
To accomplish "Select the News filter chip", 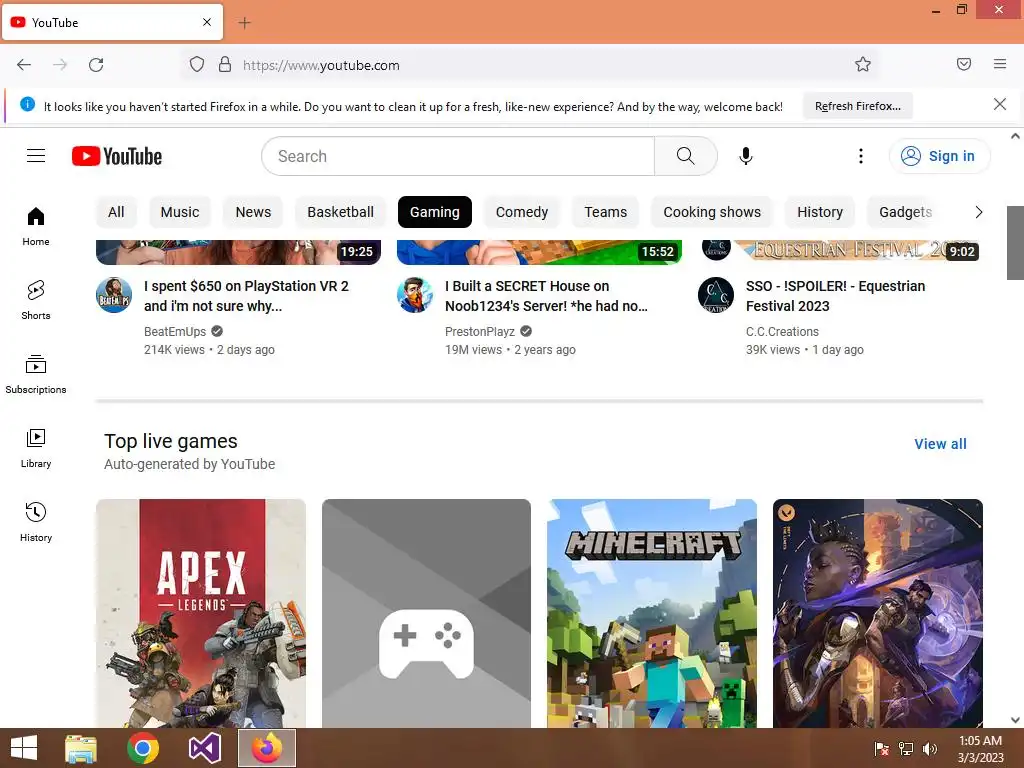I will pyautogui.click(x=253, y=212).
